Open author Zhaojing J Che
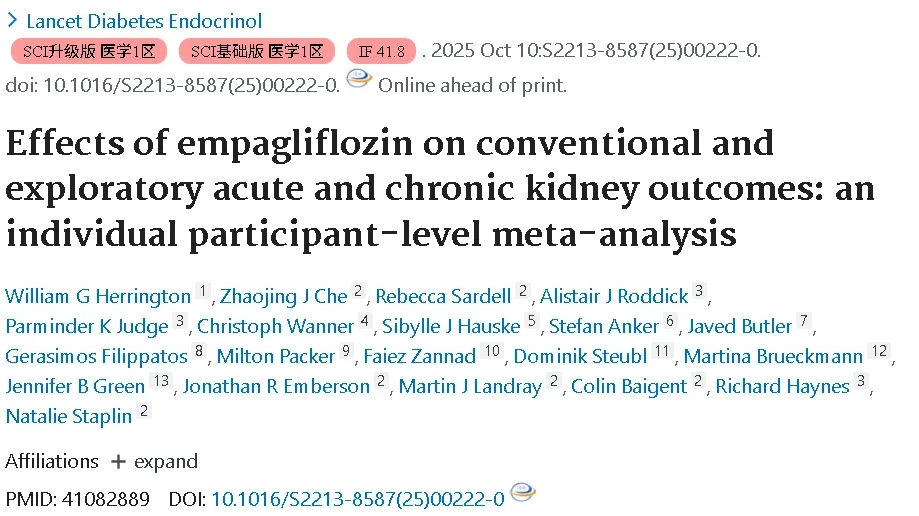The height and width of the screenshot is (516, 919). point(284,296)
